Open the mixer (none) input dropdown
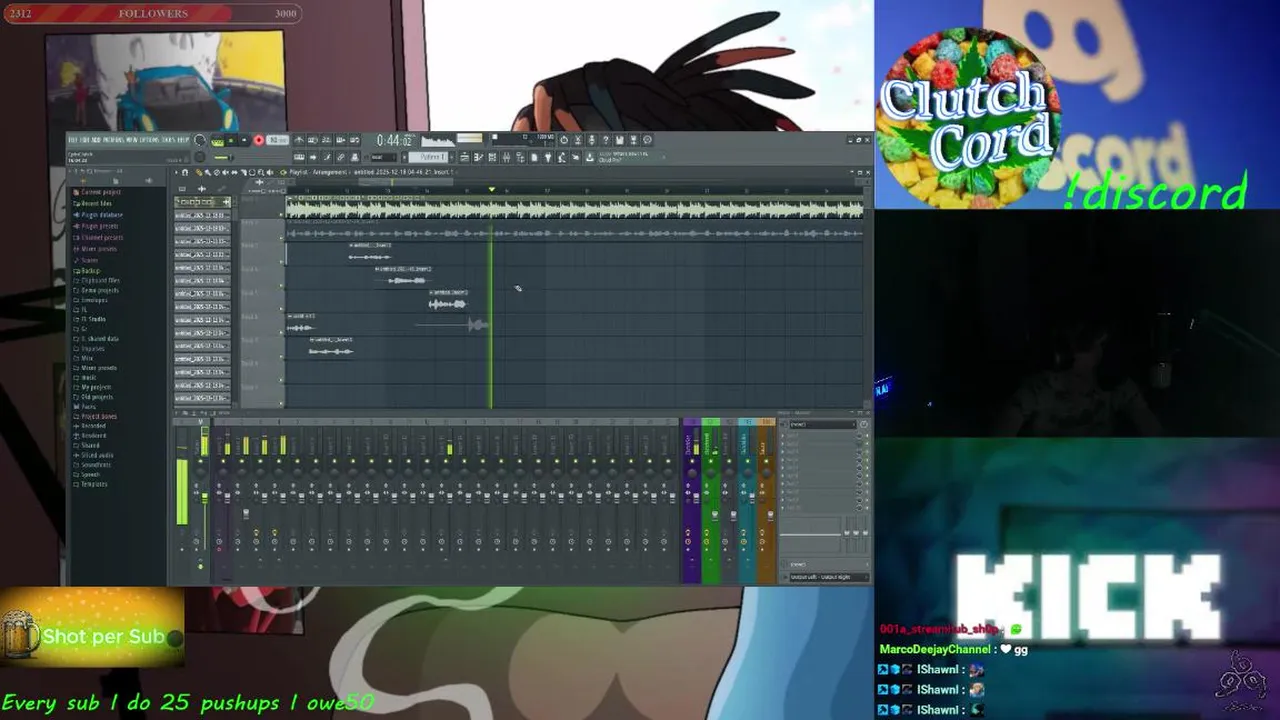 (822, 424)
